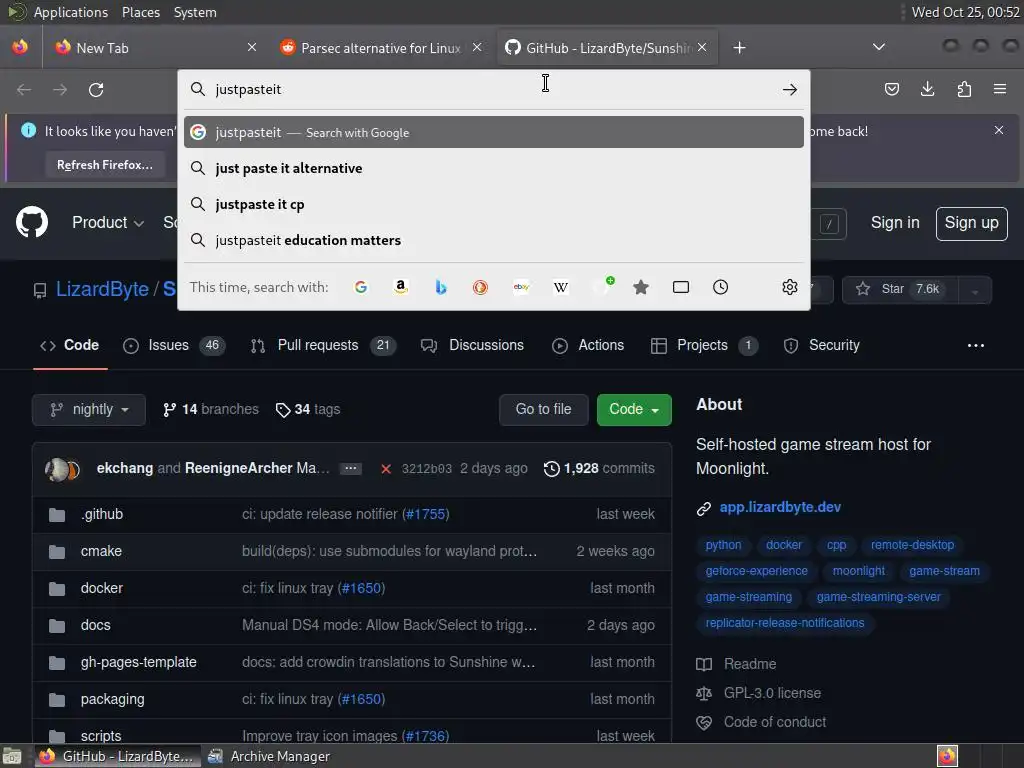Search with Wikipedia icon in one-off row
The width and height of the screenshot is (1024, 768).
(561, 287)
